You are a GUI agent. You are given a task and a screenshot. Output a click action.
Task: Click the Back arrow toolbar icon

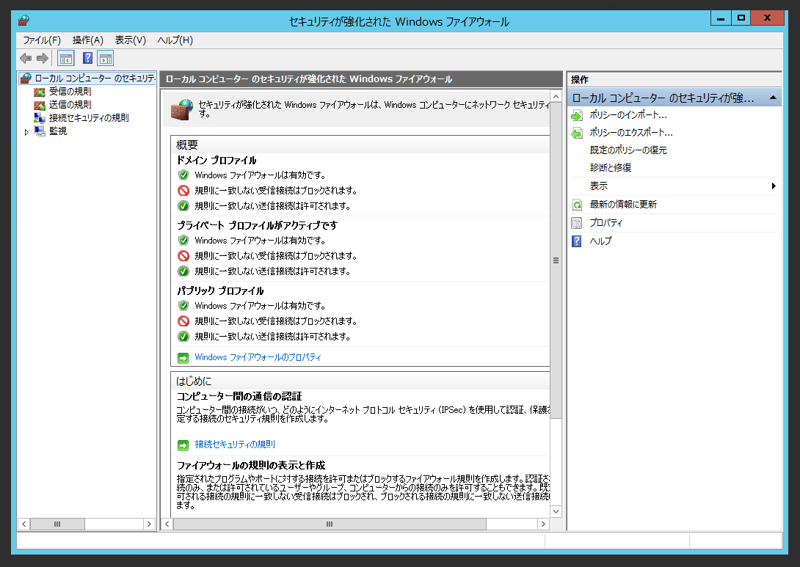click(x=26, y=58)
